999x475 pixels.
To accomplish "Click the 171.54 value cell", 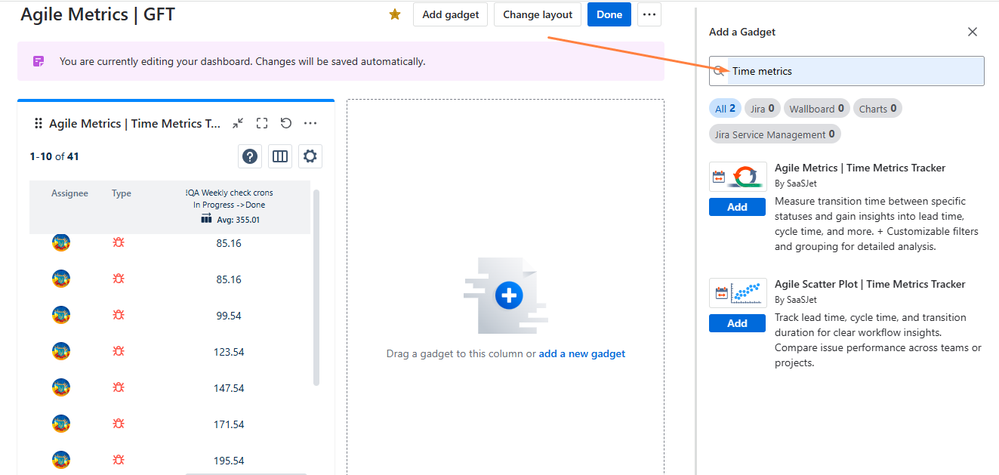I will 229,425.
